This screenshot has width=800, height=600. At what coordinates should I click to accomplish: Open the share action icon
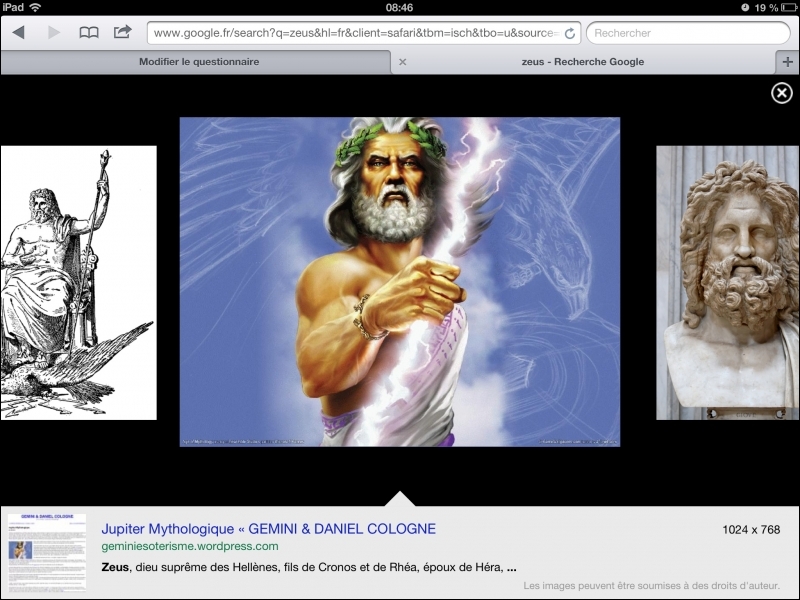click(122, 32)
